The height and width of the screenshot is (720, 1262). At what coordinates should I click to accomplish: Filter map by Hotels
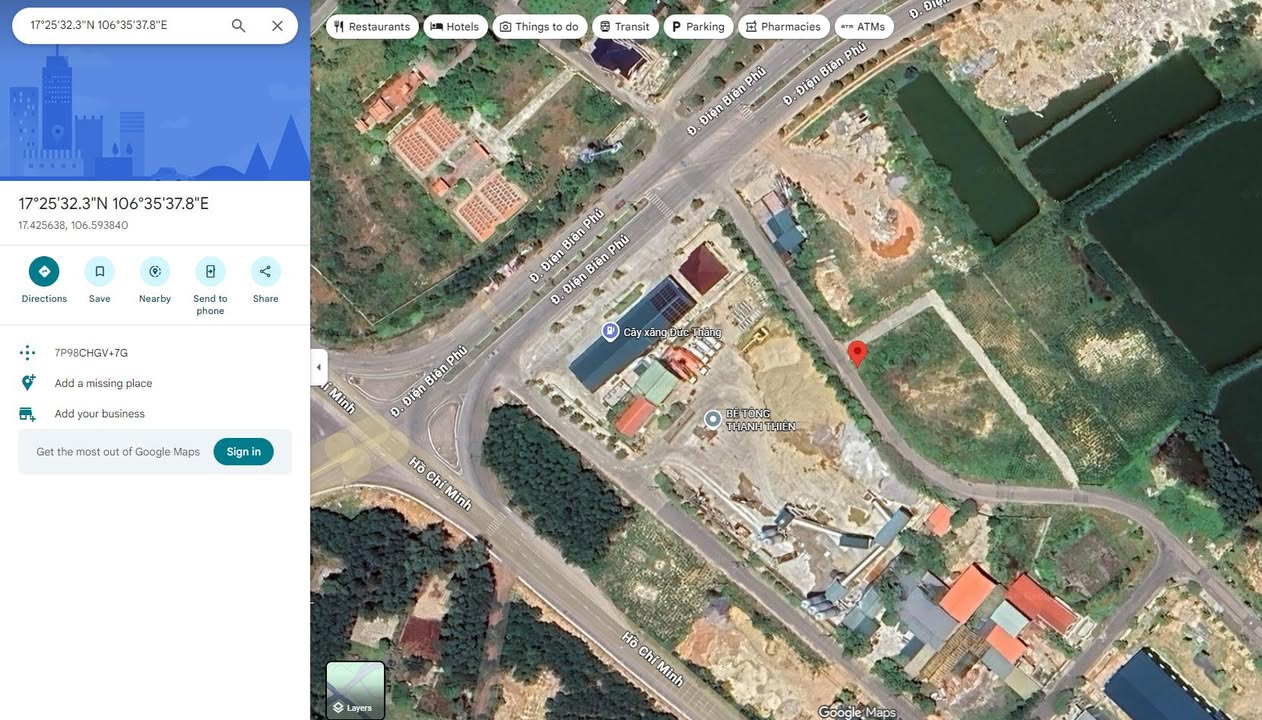455,27
